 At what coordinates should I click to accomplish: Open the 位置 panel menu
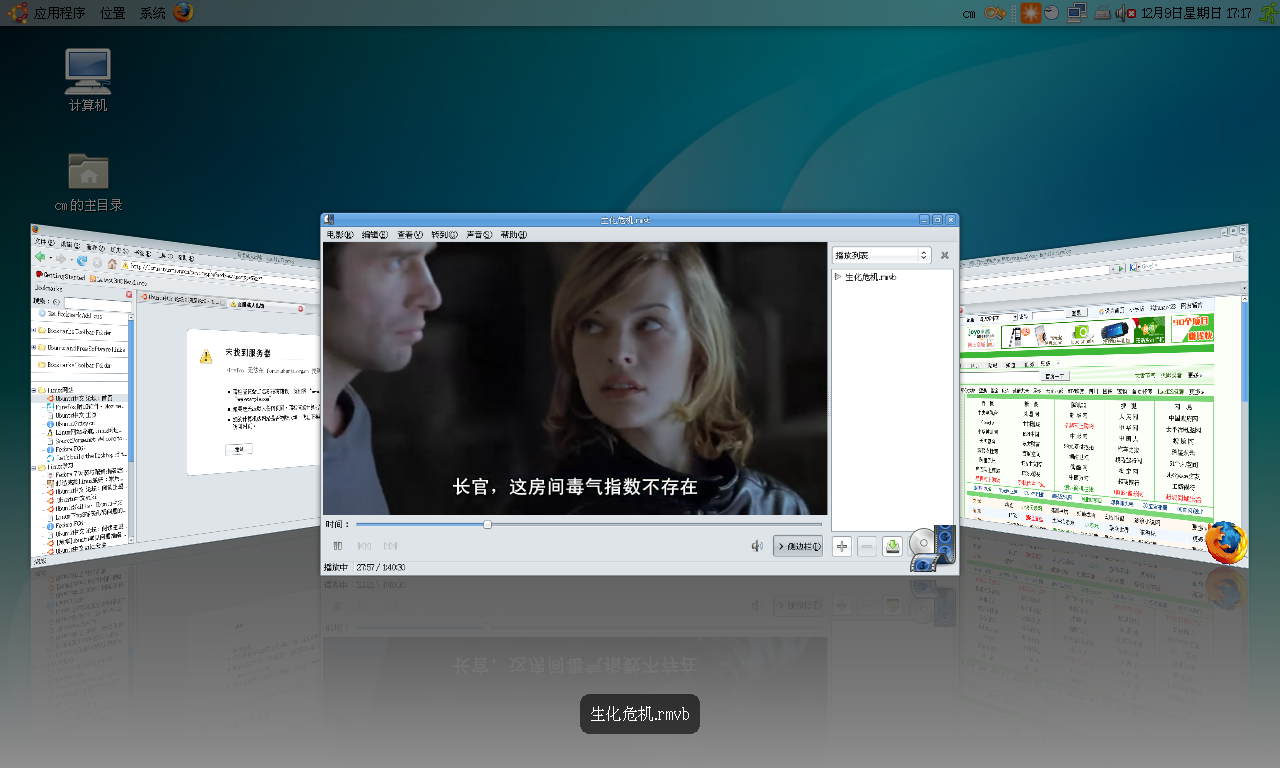(113, 13)
